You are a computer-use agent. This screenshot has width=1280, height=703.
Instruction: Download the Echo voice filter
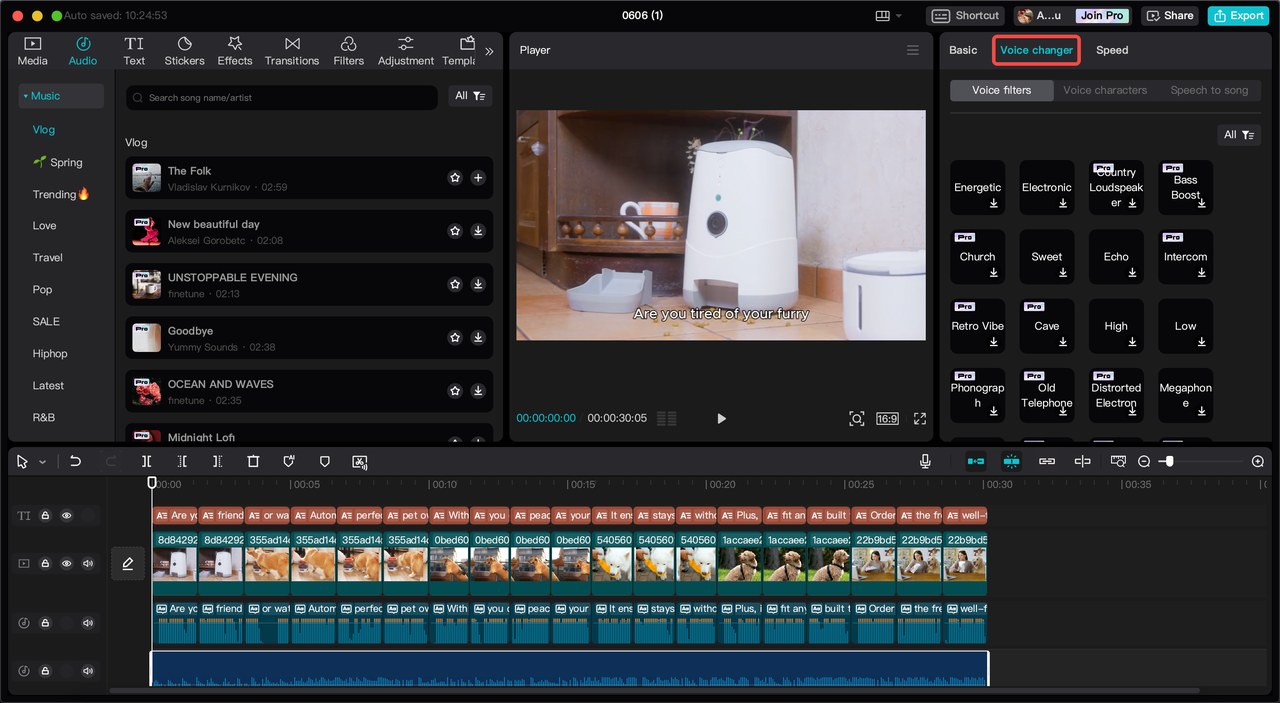coord(1132,272)
